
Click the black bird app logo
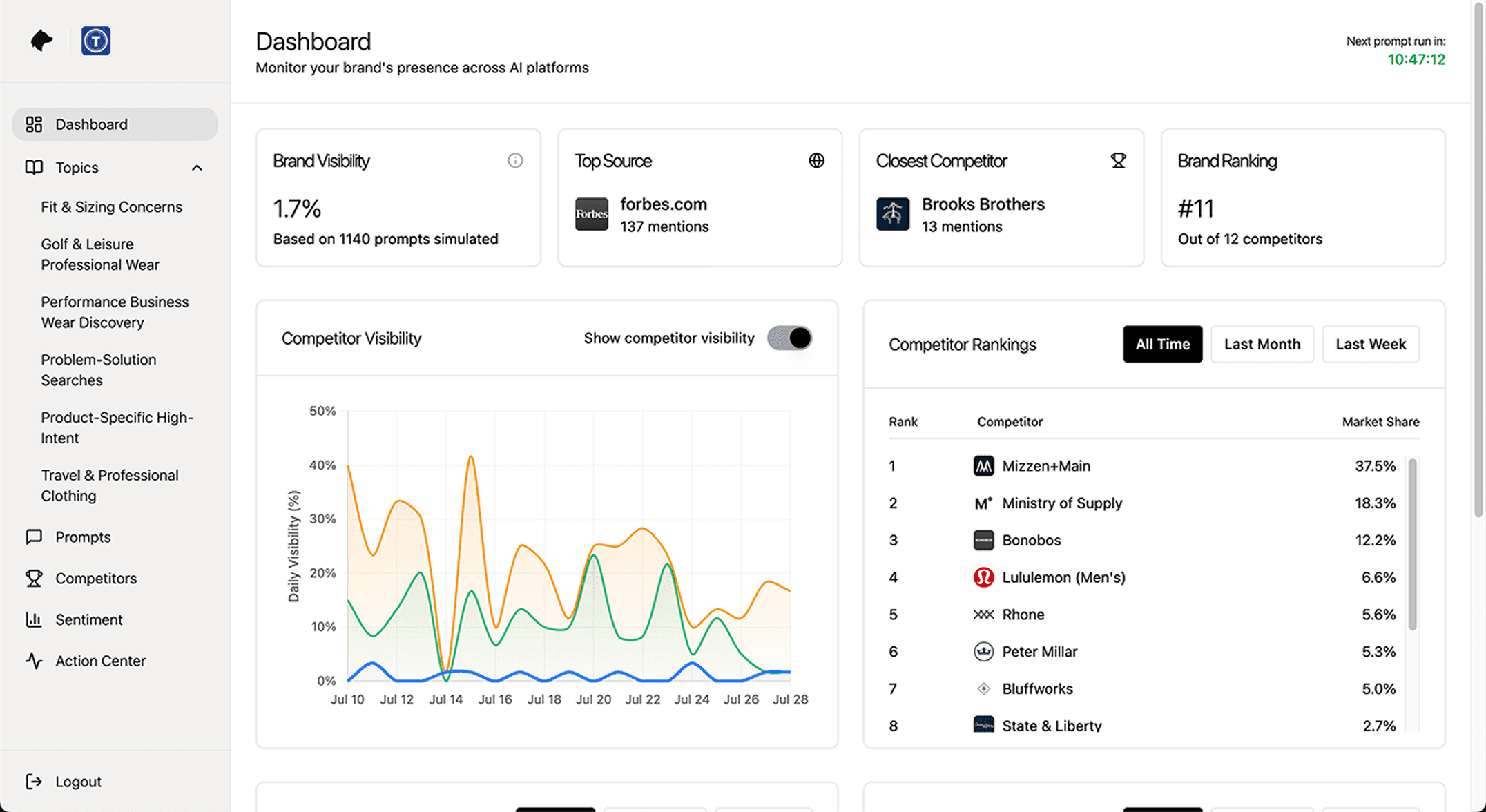click(x=41, y=41)
